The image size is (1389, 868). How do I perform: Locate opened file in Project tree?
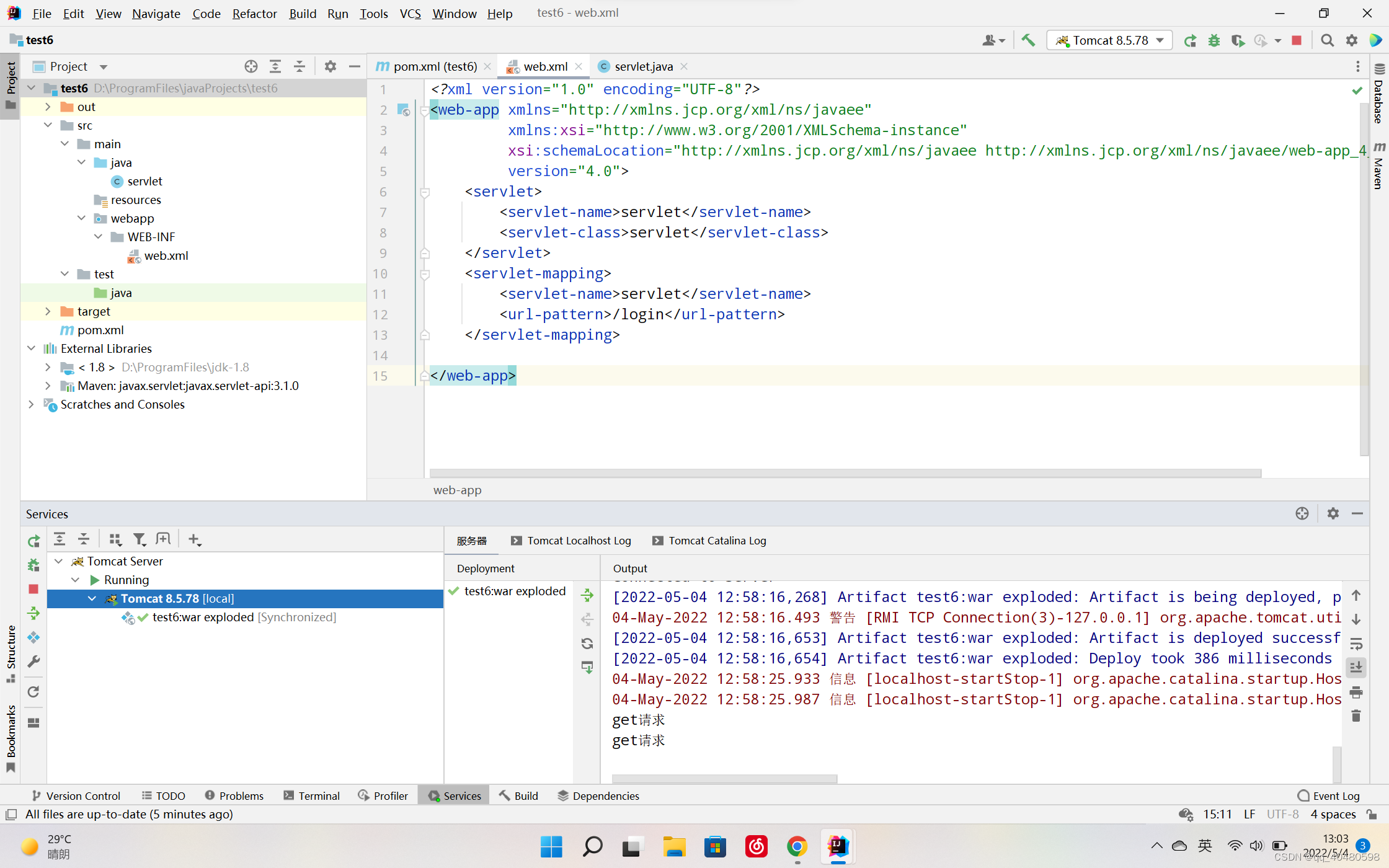tap(251, 66)
